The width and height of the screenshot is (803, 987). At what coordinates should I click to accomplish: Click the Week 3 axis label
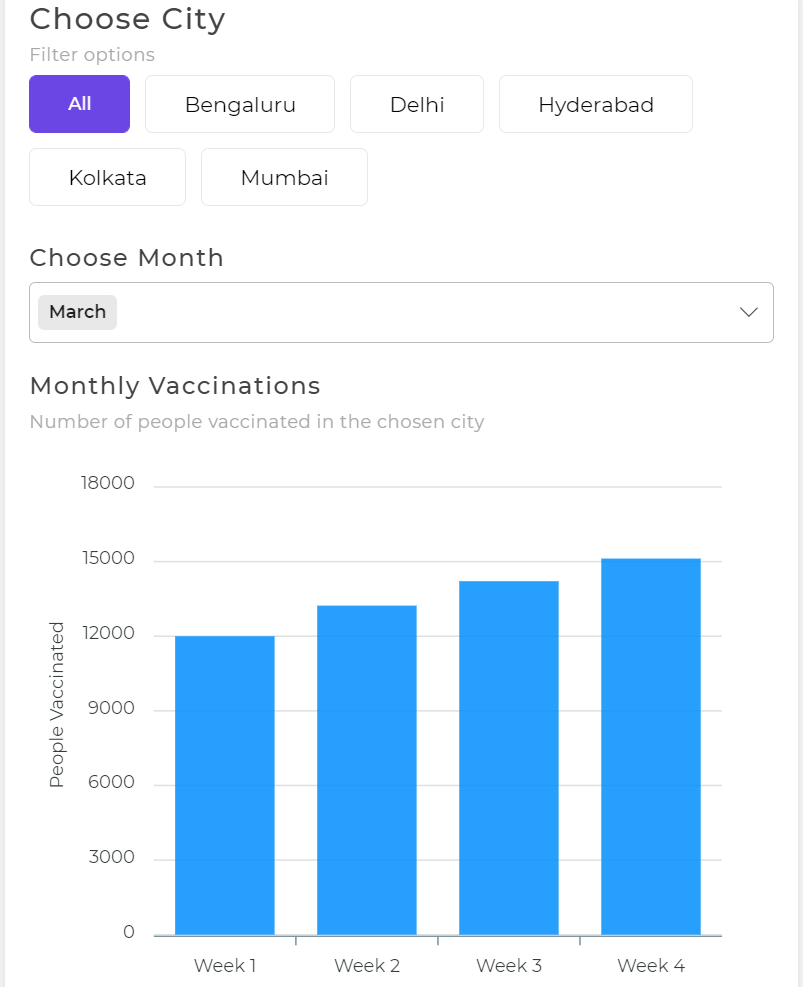click(509, 966)
